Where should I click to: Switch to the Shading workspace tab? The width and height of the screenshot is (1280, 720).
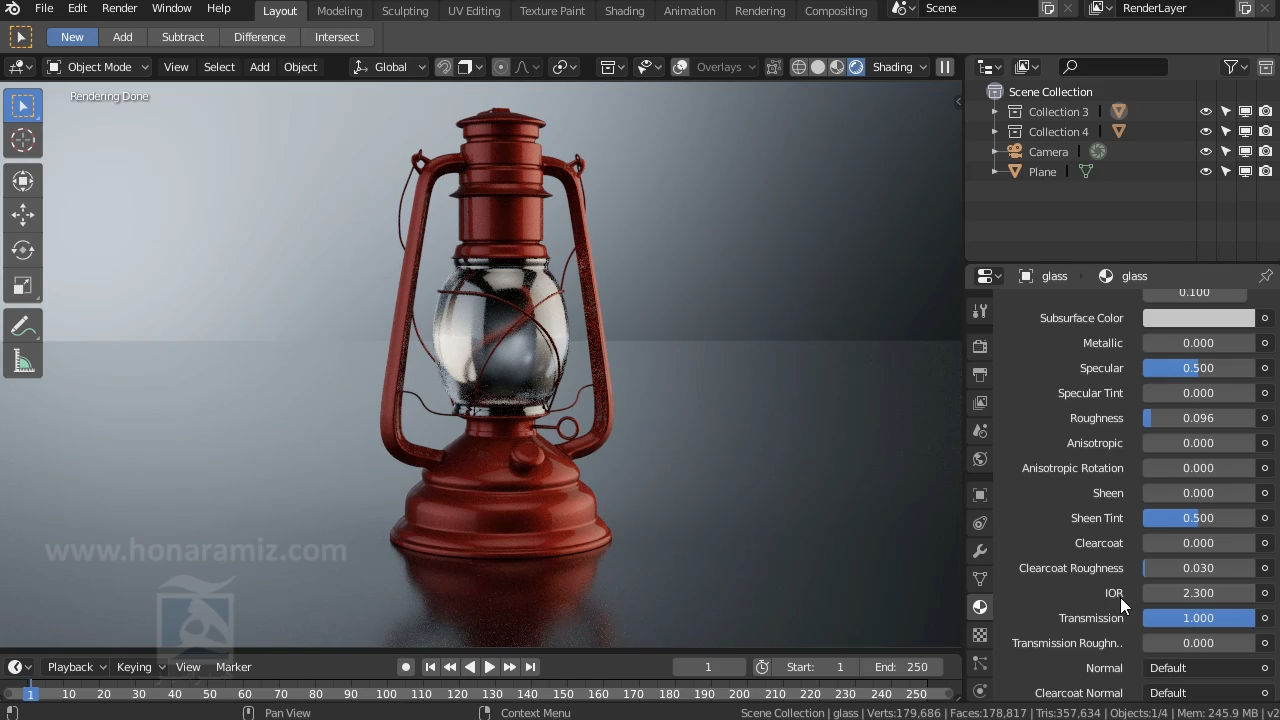point(624,10)
